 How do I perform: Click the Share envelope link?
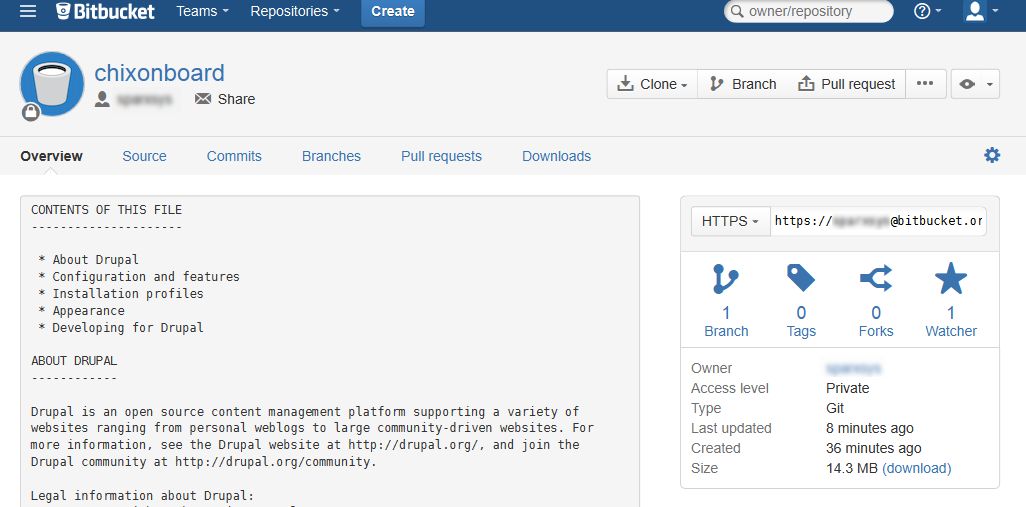[224, 99]
